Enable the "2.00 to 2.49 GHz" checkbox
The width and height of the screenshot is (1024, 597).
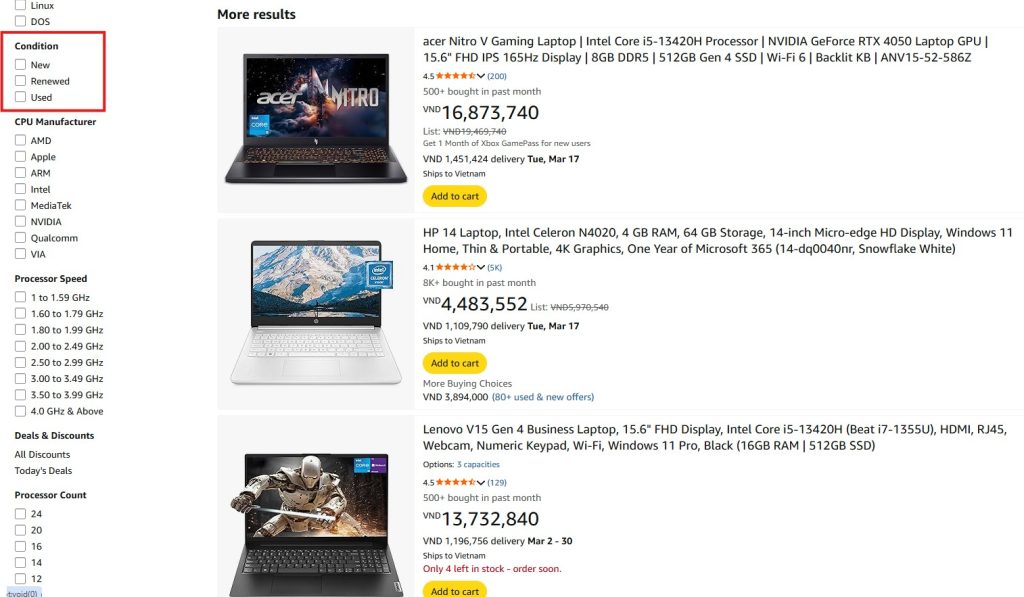22,346
